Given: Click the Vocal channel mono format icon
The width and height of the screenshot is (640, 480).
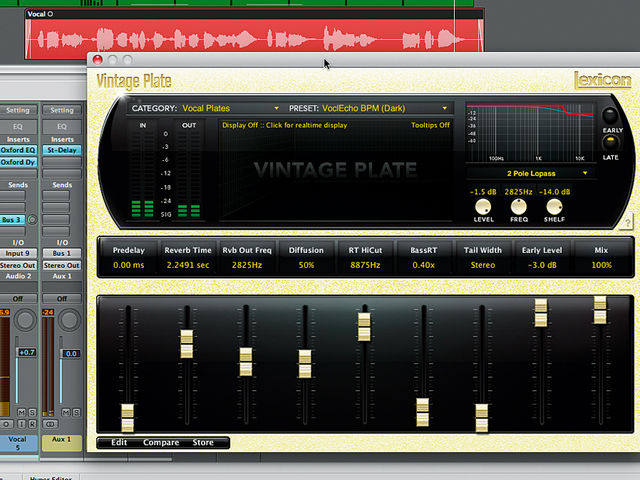Looking at the screenshot, I should 6,424.
